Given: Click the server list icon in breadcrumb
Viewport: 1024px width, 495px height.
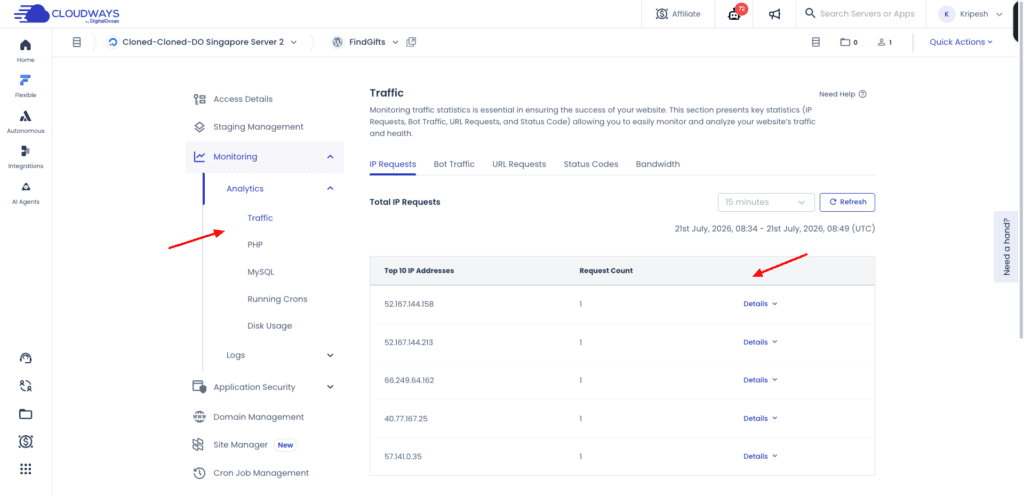Looking at the screenshot, I should click(76, 42).
